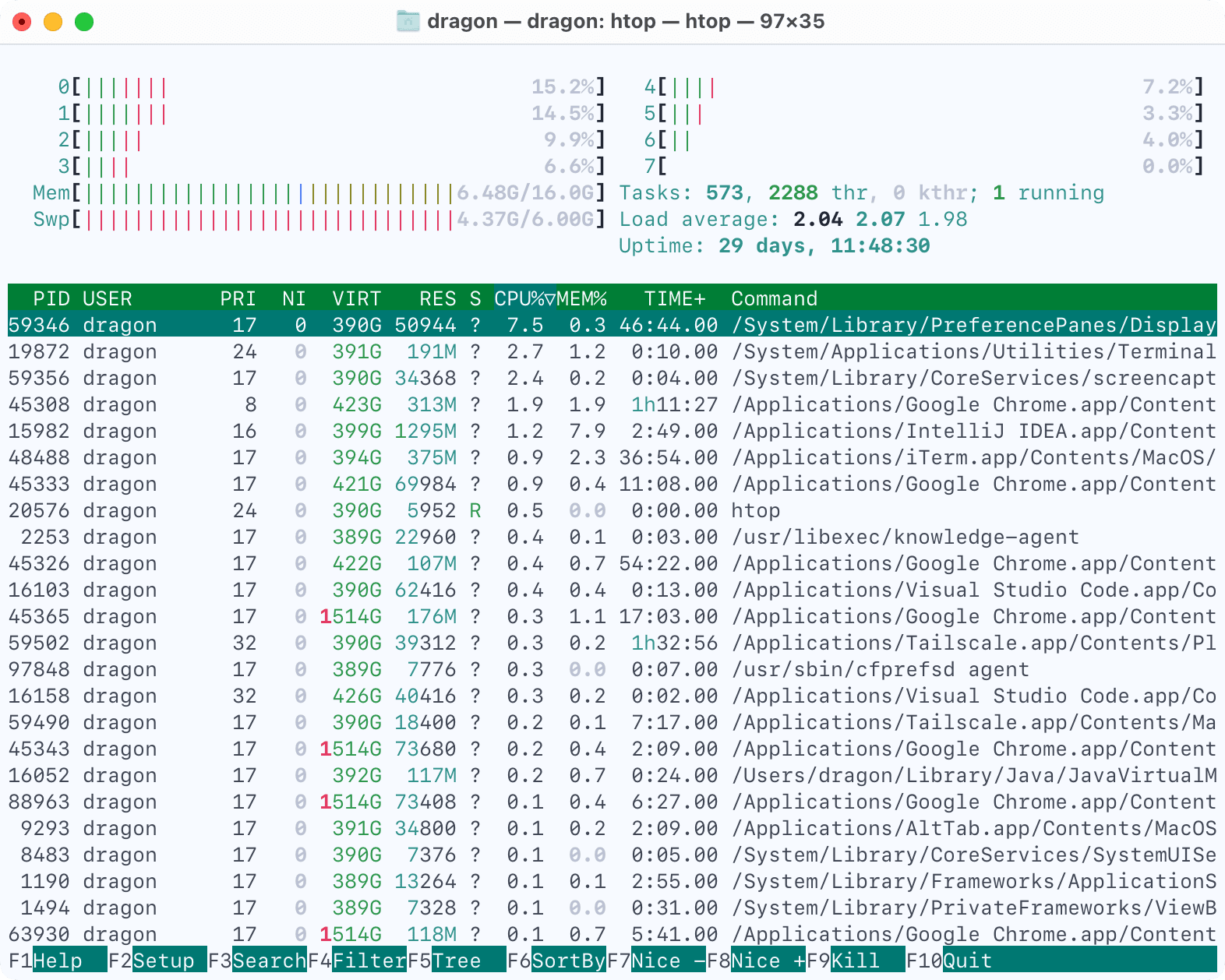Toggle F5 Tree view
The image size is (1225, 980).
(x=457, y=961)
